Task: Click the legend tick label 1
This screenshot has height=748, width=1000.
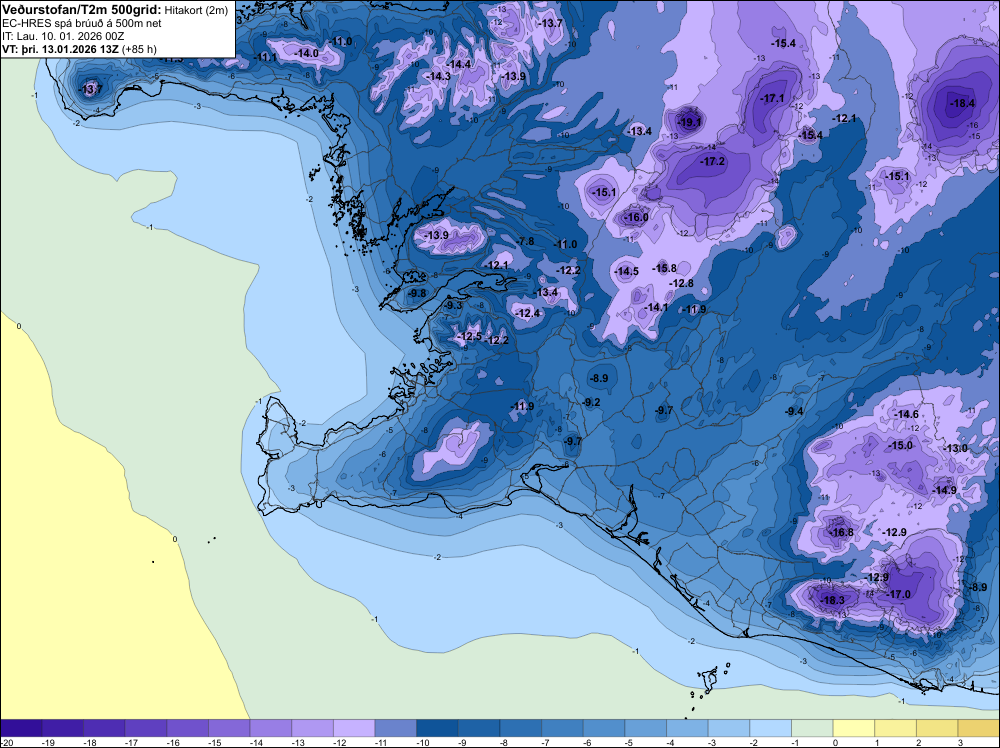Action: [878, 742]
